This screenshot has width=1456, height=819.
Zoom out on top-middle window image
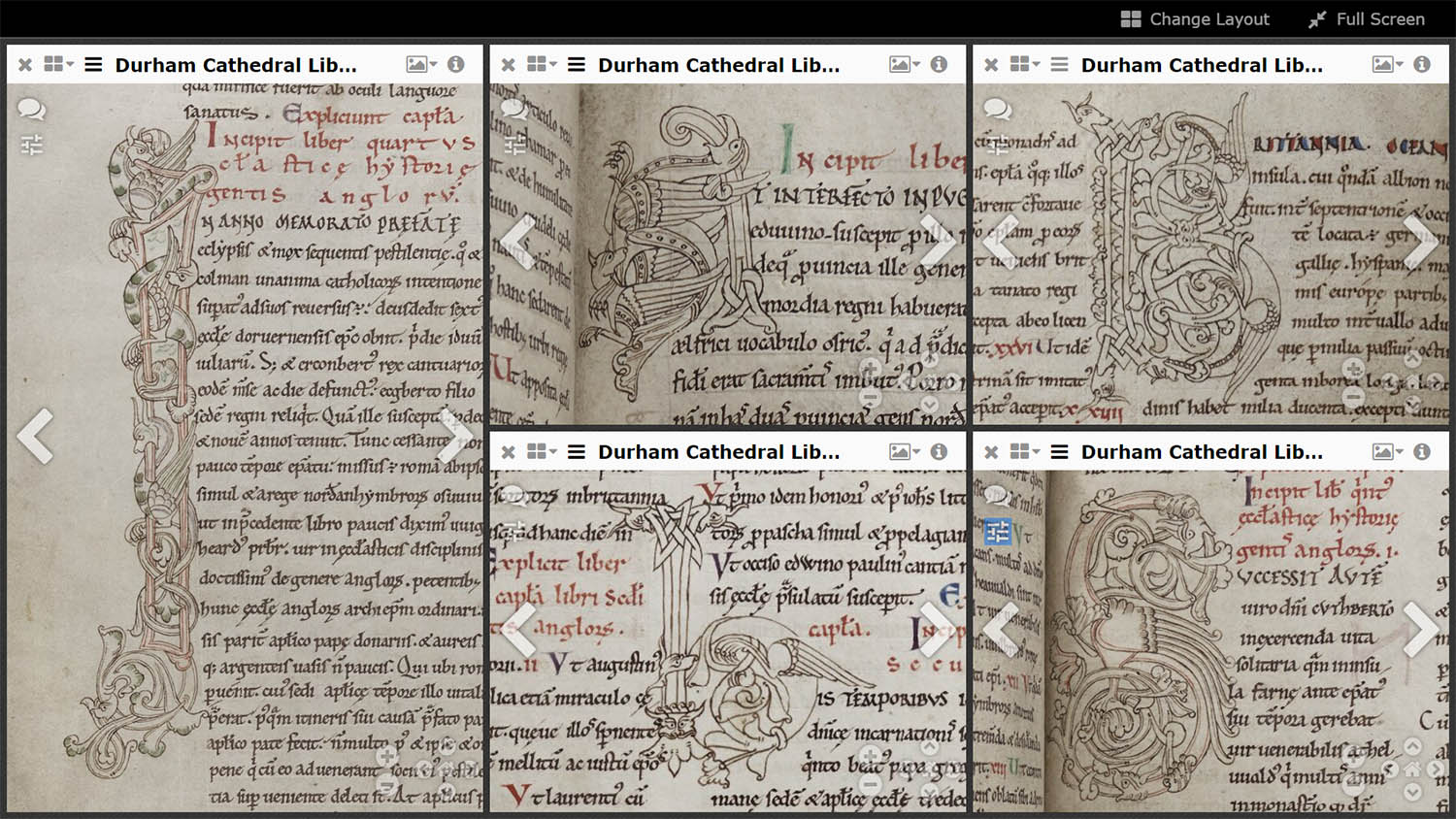pos(871,398)
